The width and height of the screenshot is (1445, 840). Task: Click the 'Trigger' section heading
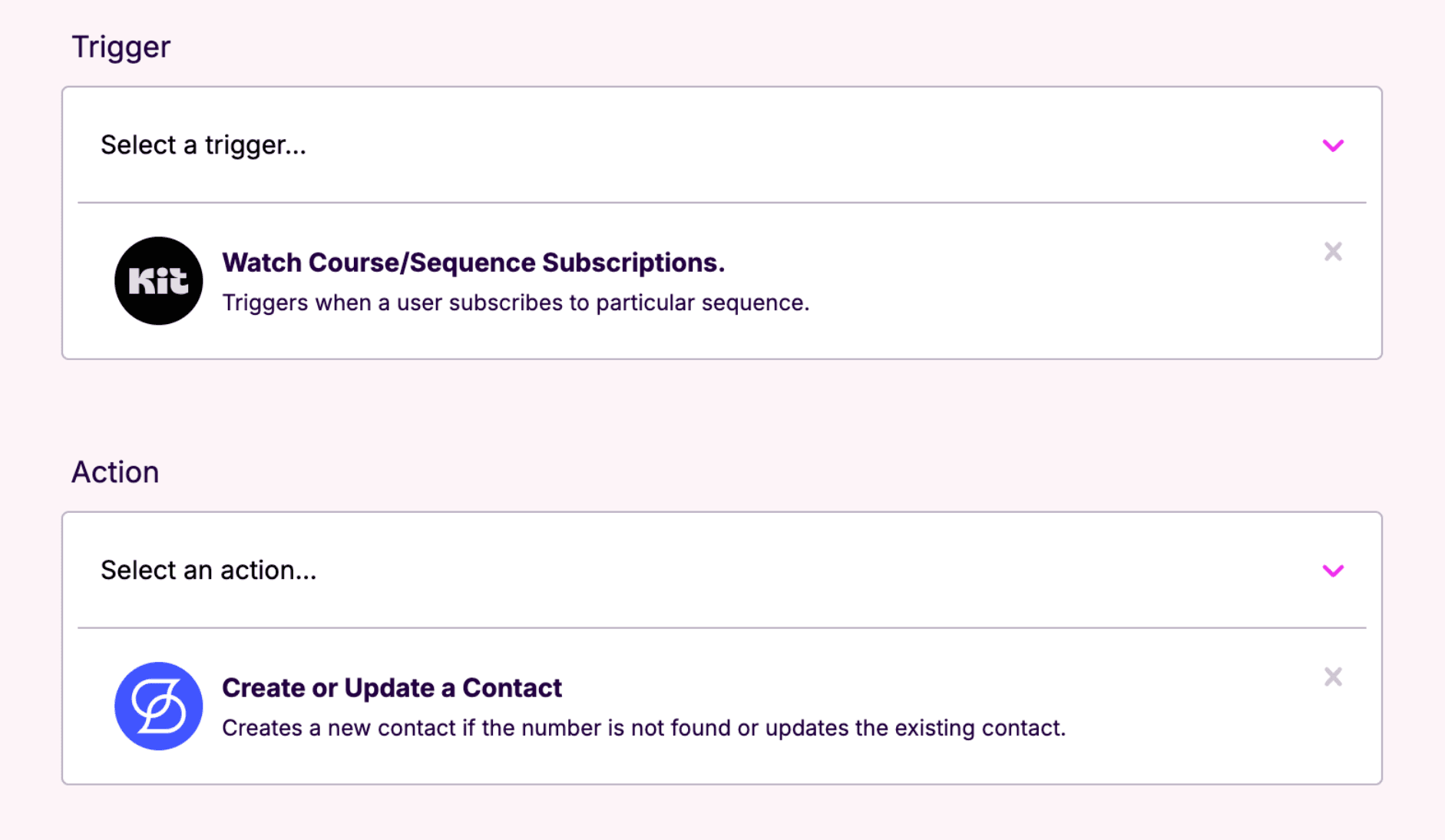121,47
